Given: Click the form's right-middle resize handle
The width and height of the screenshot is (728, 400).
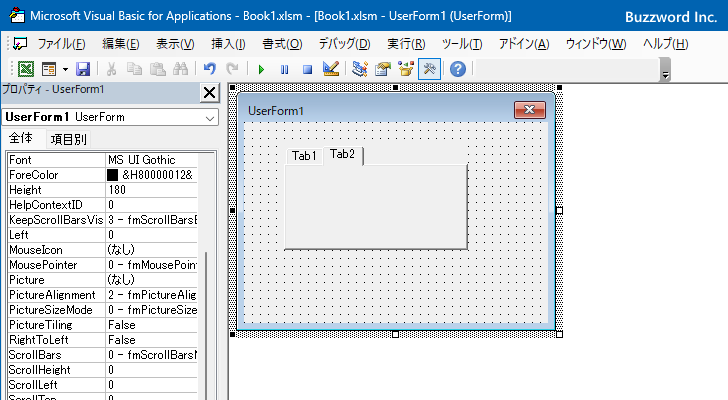Looking at the screenshot, I should 559,211.
